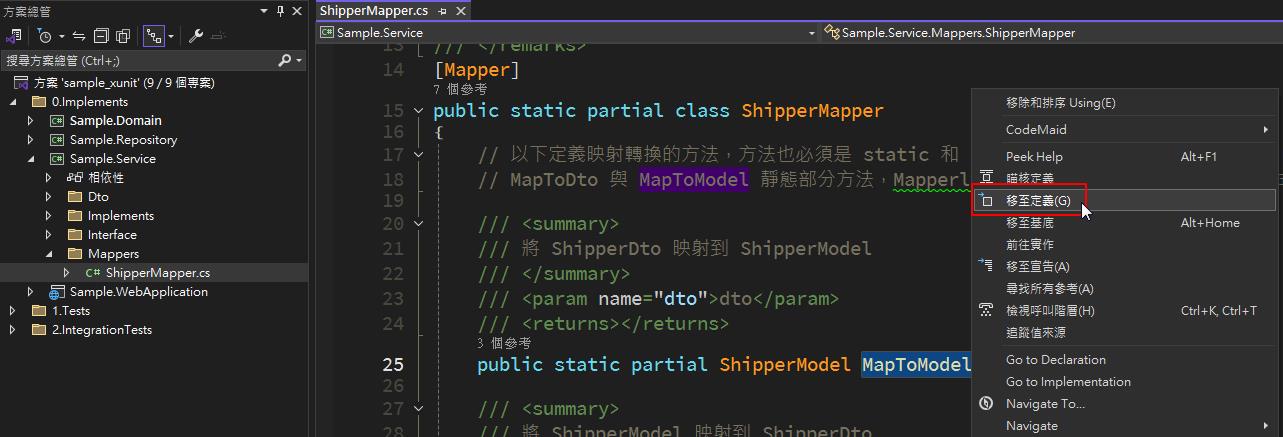Click the pending changes filter clock icon

44,36
